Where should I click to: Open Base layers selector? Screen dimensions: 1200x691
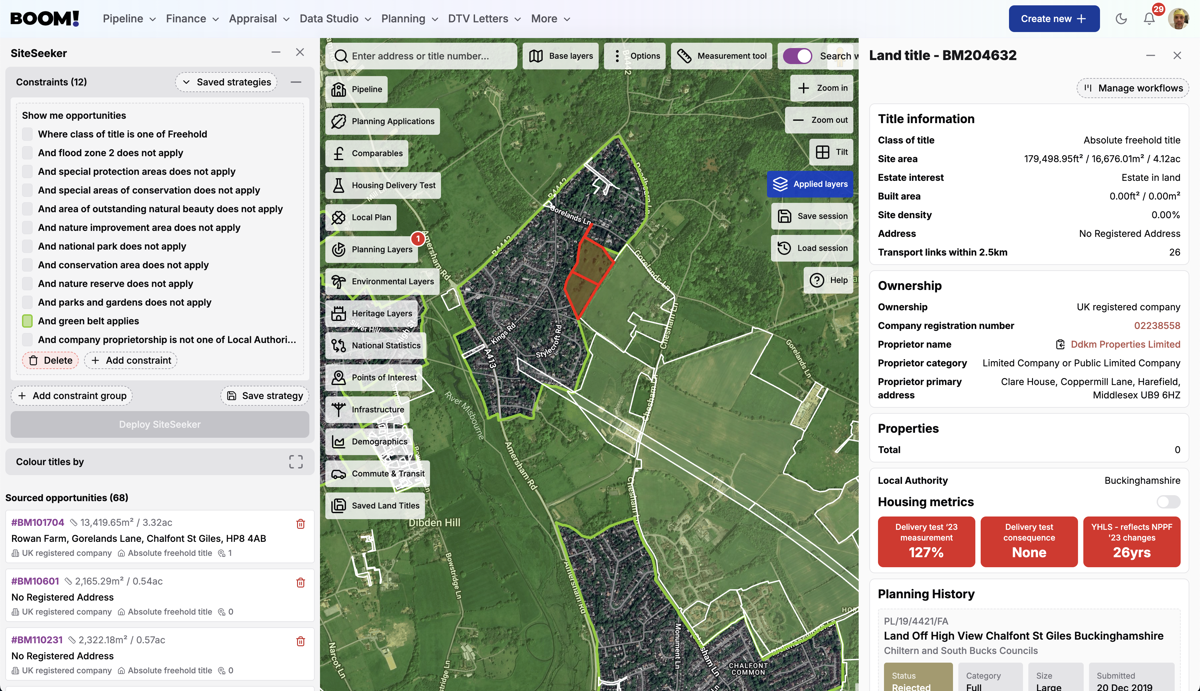coord(560,56)
